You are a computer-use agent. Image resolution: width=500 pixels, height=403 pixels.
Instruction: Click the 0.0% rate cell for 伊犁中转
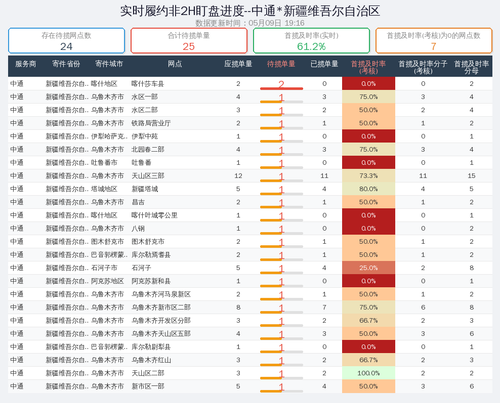click(368, 136)
